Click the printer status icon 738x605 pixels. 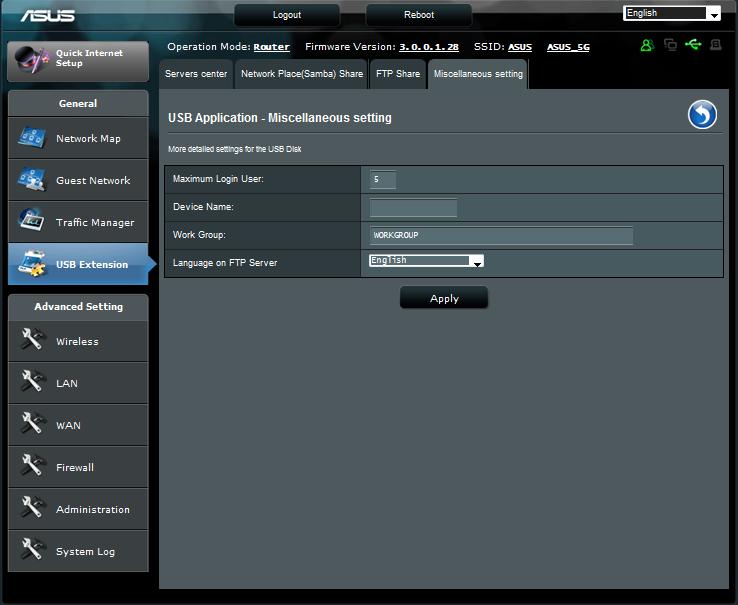(716, 45)
